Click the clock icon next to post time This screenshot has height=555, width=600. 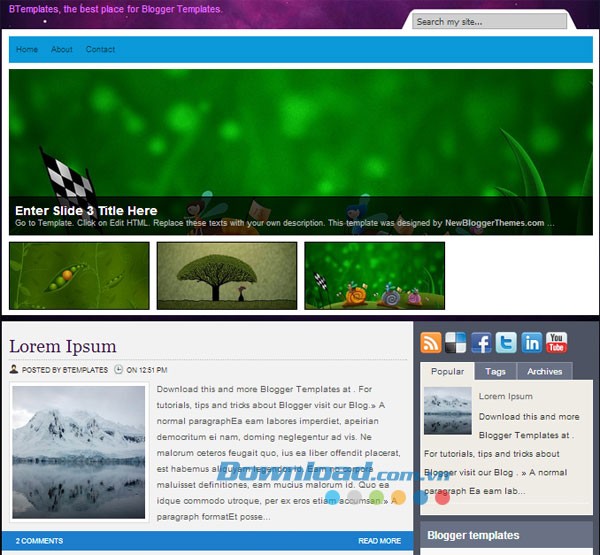[x=119, y=370]
